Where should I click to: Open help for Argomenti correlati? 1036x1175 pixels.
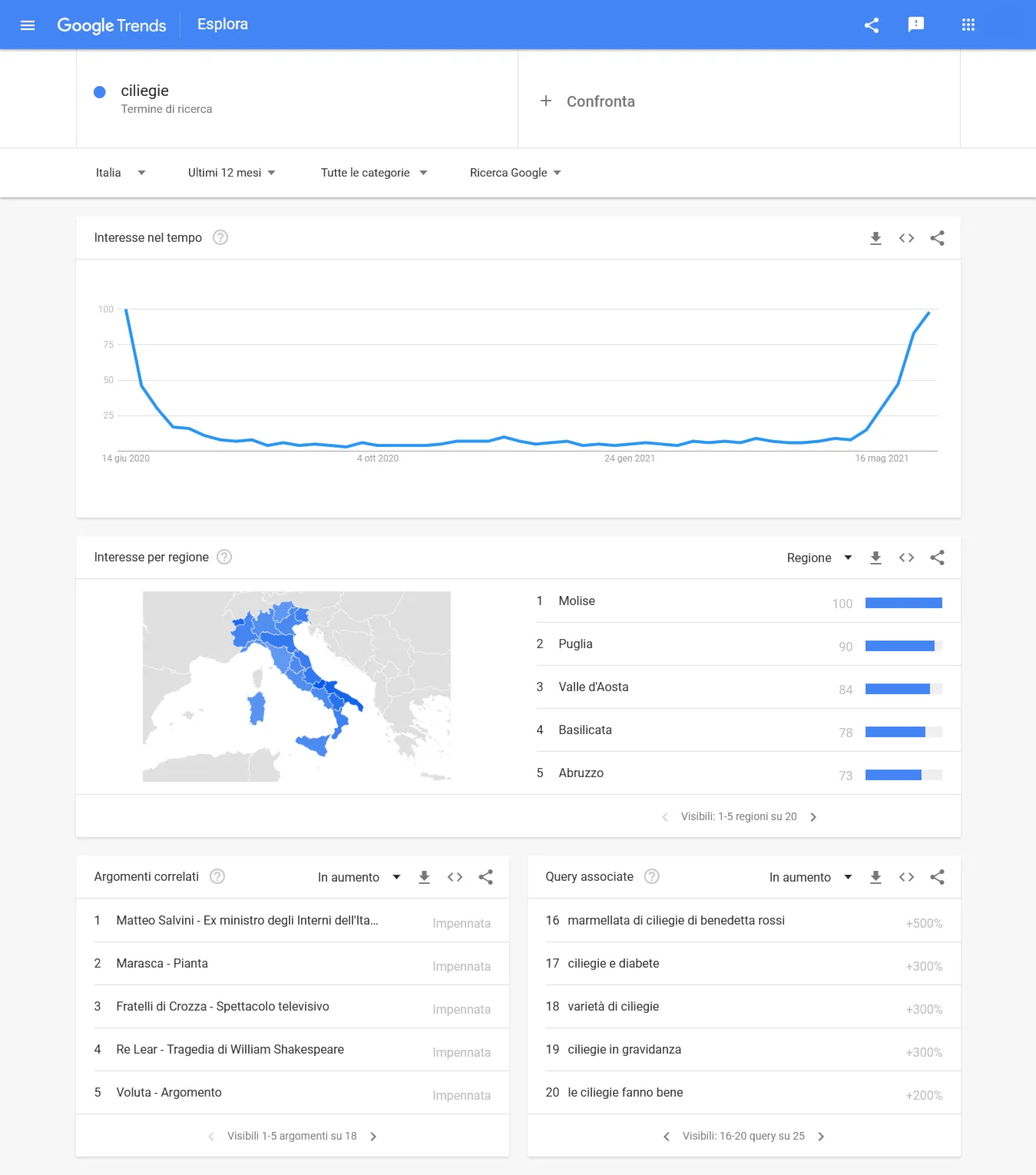point(217,876)
